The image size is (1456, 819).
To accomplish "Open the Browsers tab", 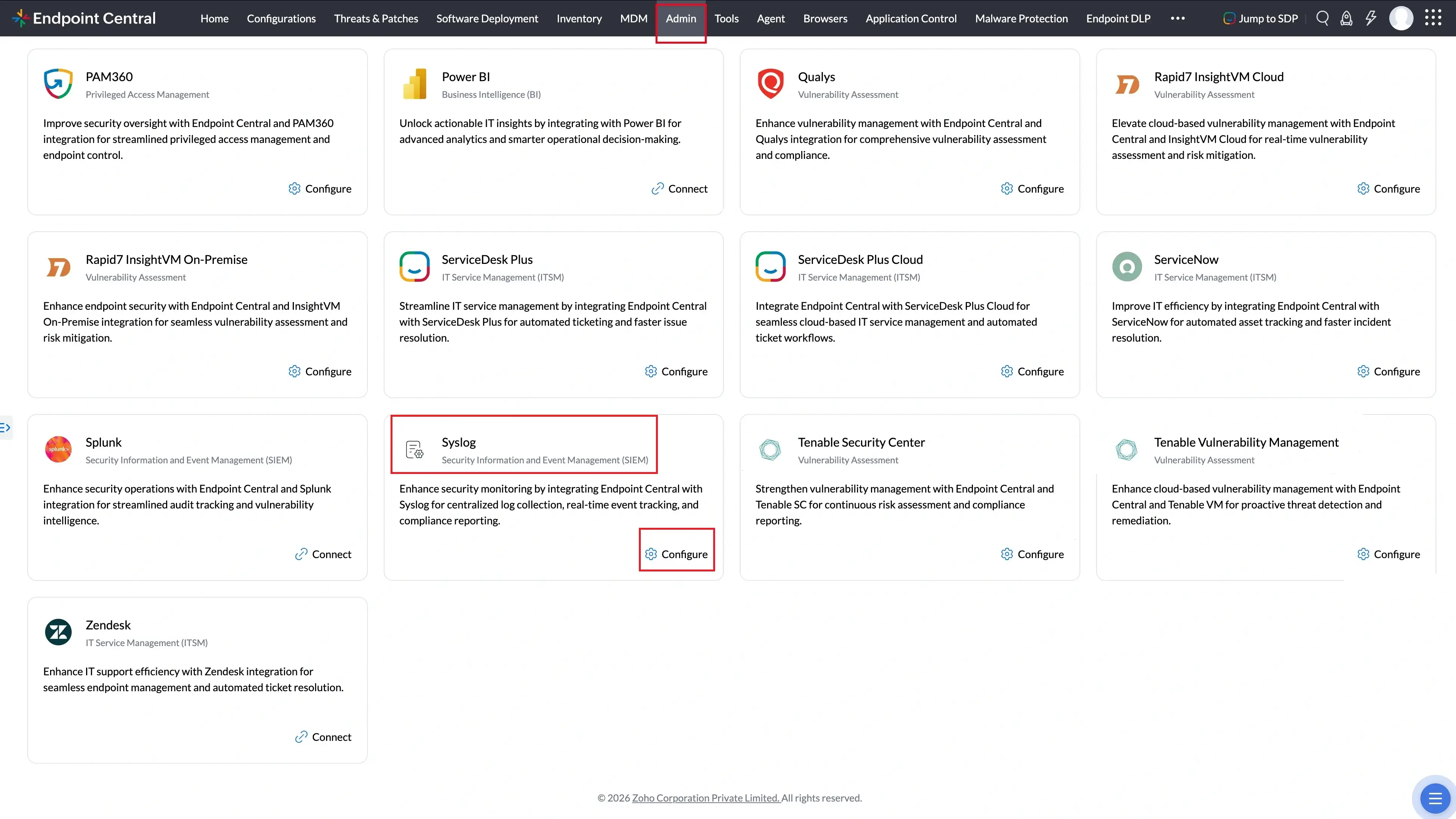I will click(x=825, y=18).
